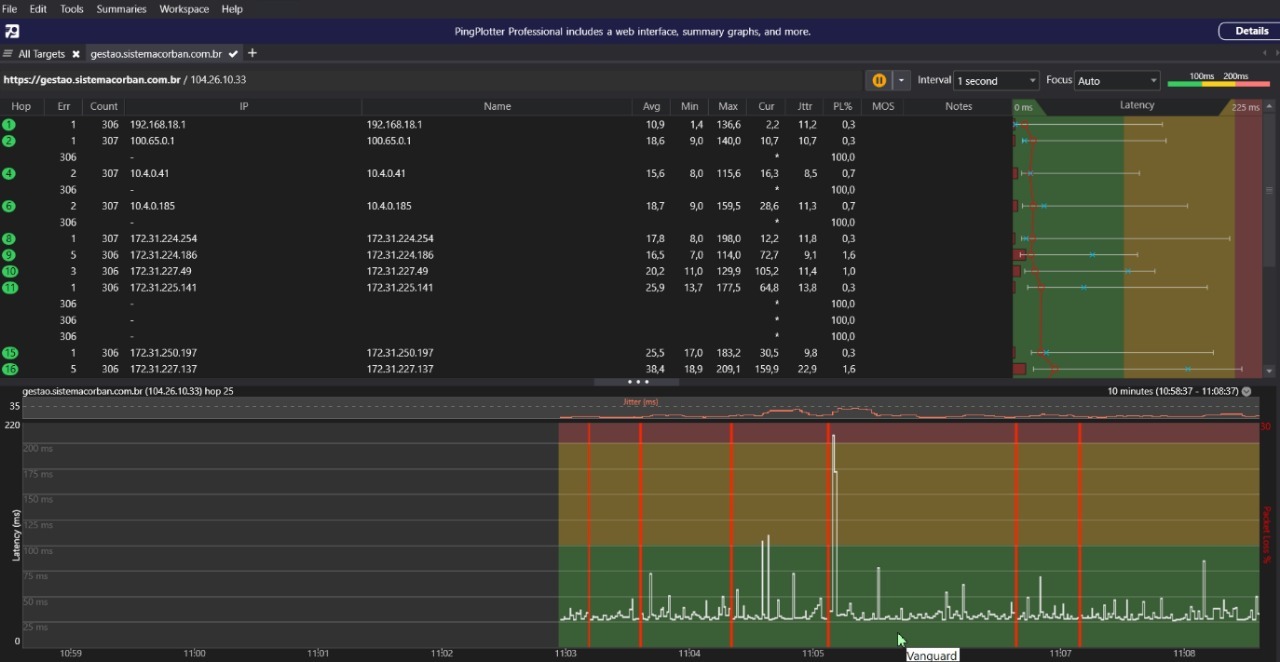
Task: Open the Workspace menu
Action: [184, 9]
